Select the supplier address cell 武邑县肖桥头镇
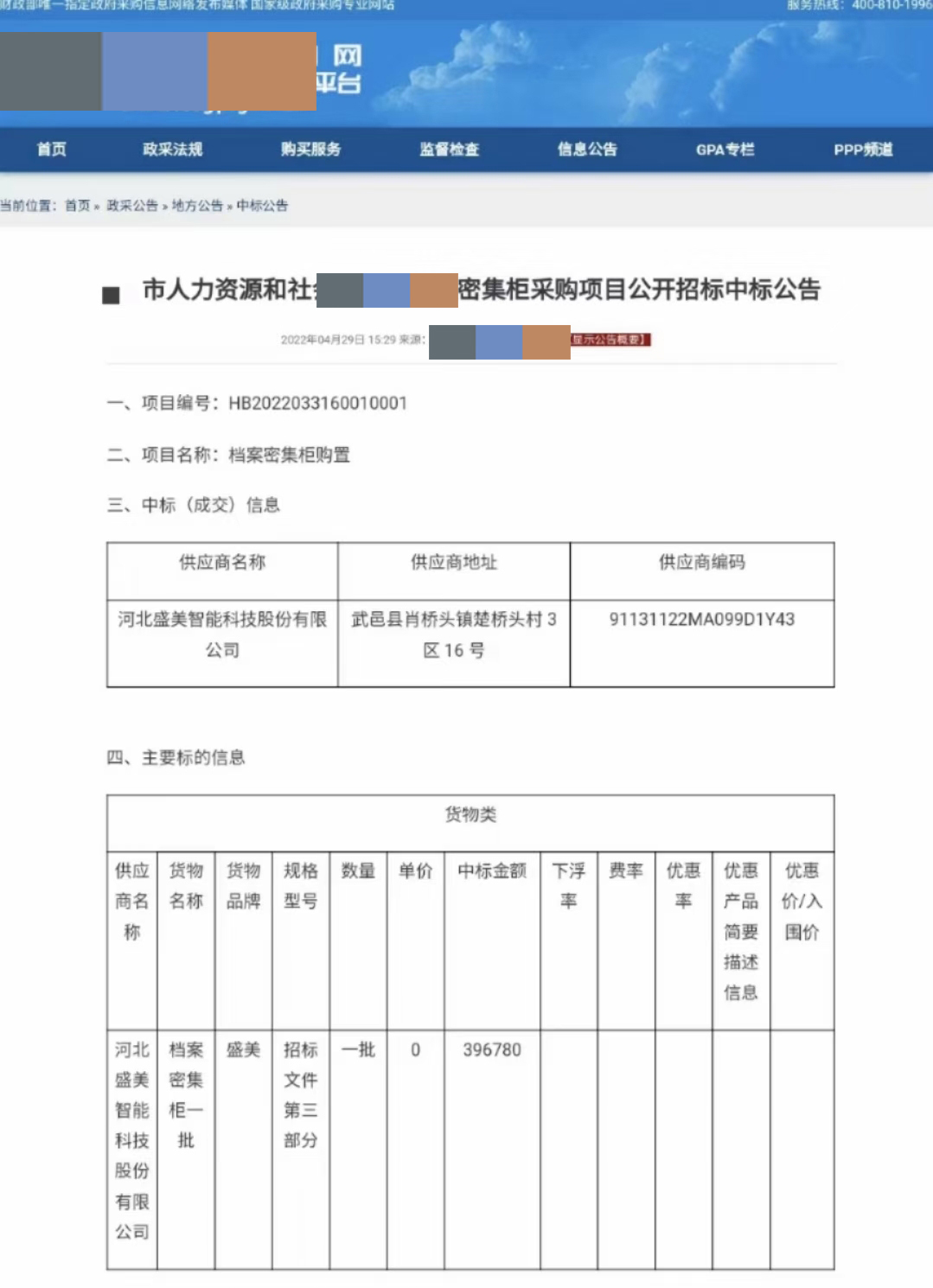The height and width of the screenshot is (1288, 933). point(453,634)
